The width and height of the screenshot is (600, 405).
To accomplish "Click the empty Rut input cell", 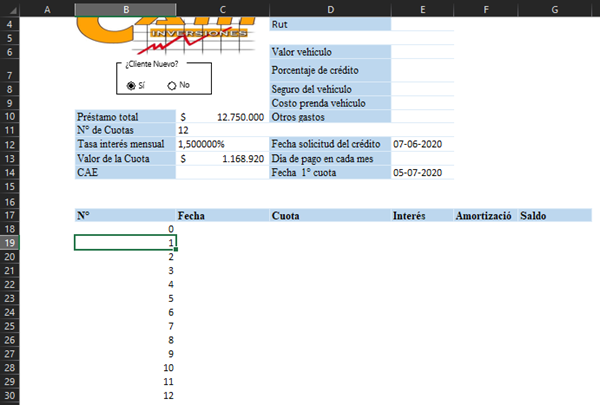I will (422, 24).
